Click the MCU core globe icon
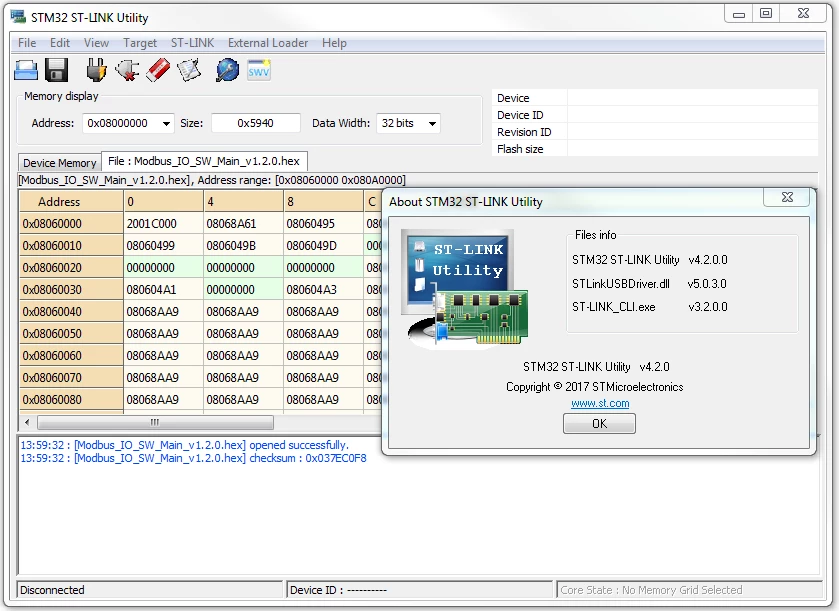The width and height of the screenshot is (839, 611). click(227, 70)
